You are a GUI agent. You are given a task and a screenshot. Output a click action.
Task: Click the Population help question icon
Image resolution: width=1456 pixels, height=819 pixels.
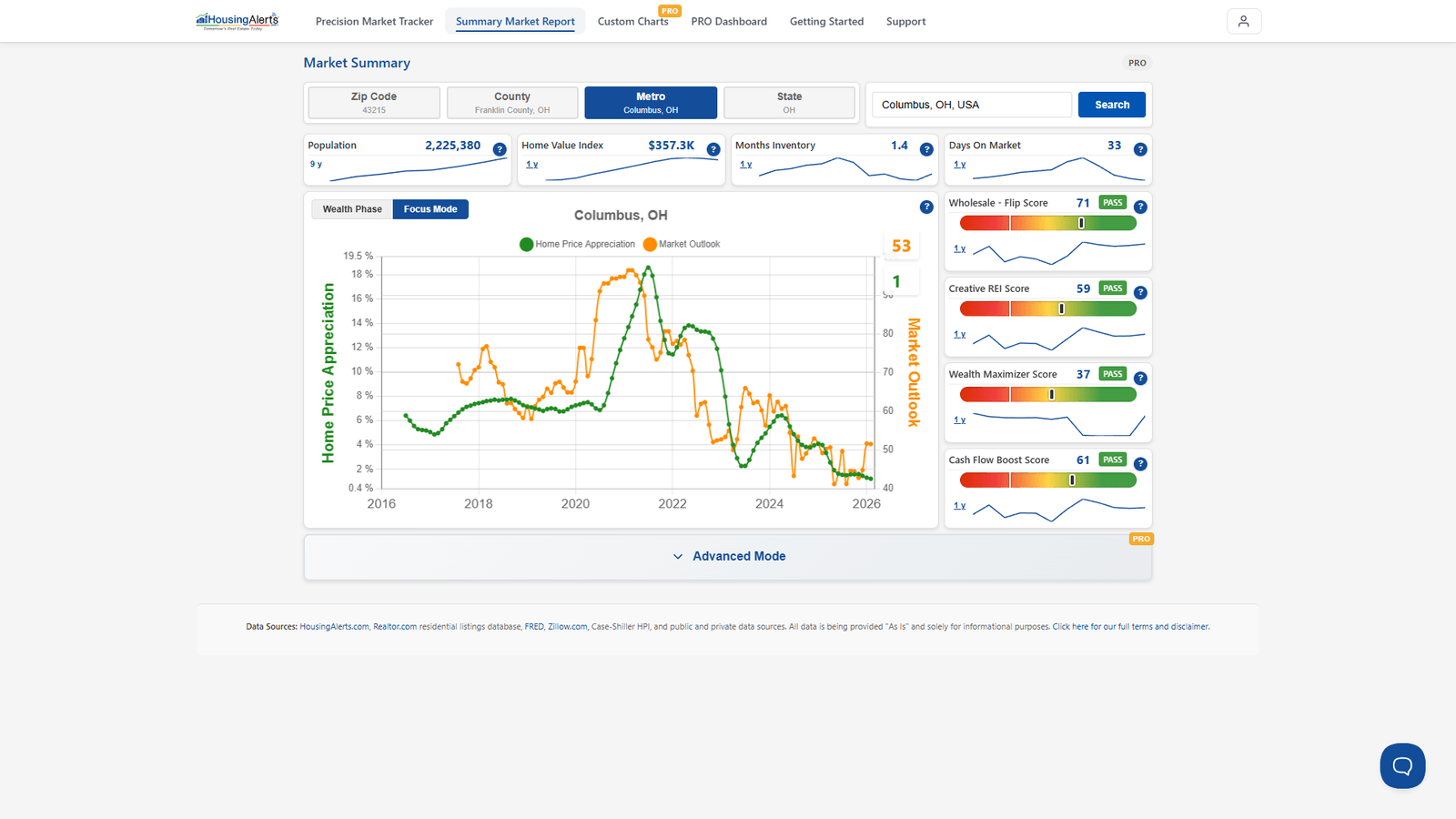[500, 149]
